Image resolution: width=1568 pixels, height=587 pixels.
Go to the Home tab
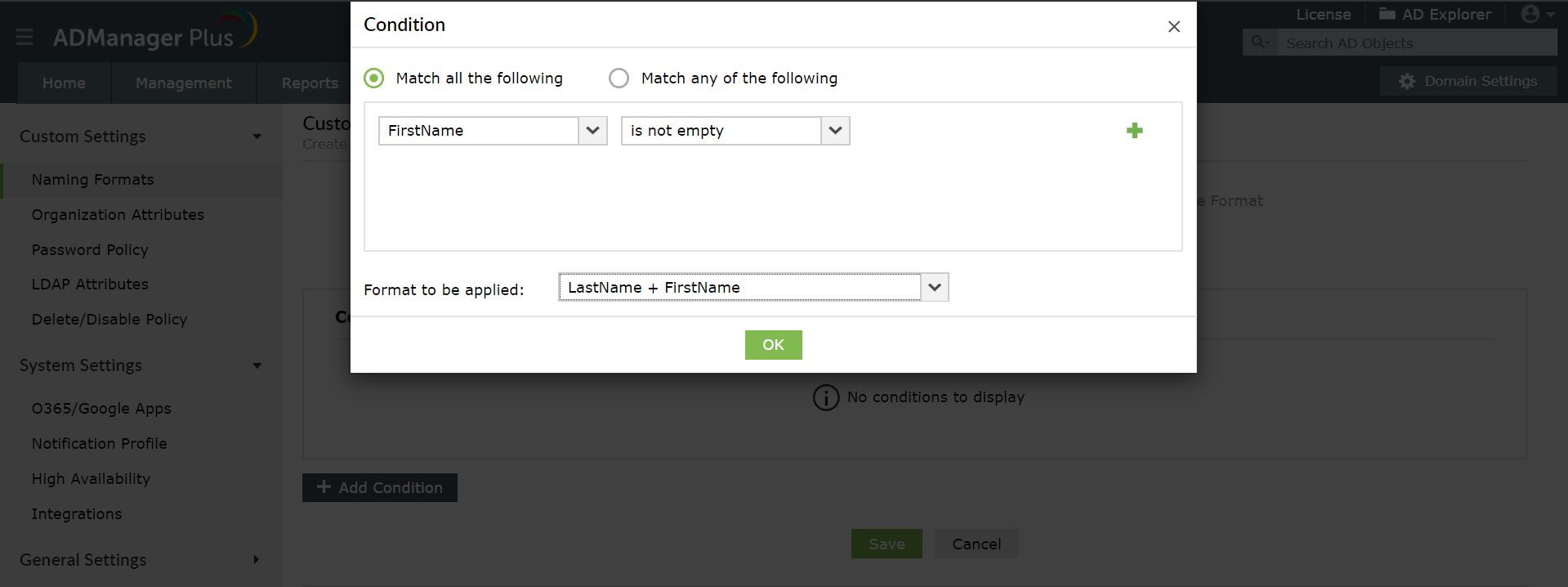(x=64, y=83)
